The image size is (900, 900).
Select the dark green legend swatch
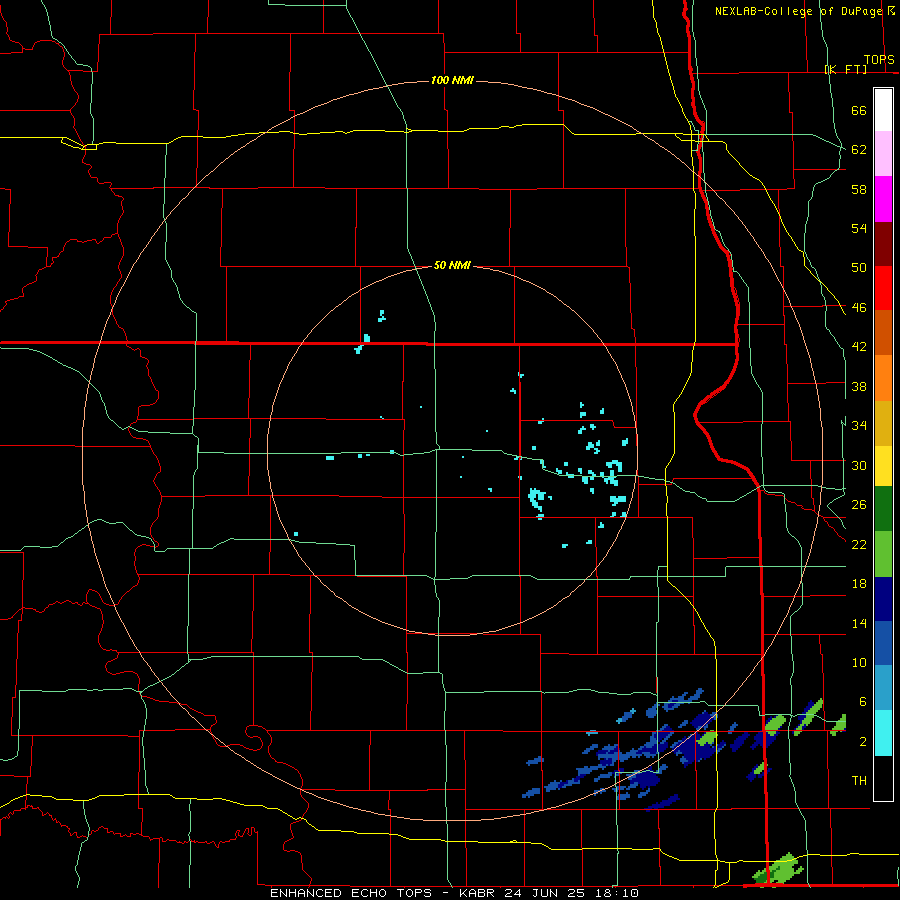click(883, 509)
